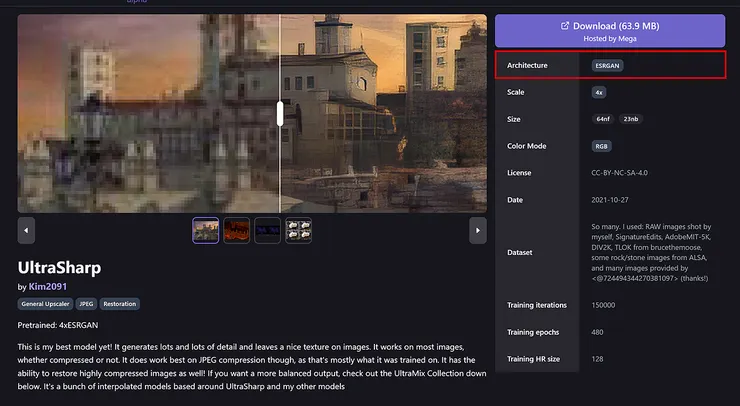The width and height of the screenshot is (740, 406).
Task: Click the Training epochs label
Action: (x=533, y=332)
